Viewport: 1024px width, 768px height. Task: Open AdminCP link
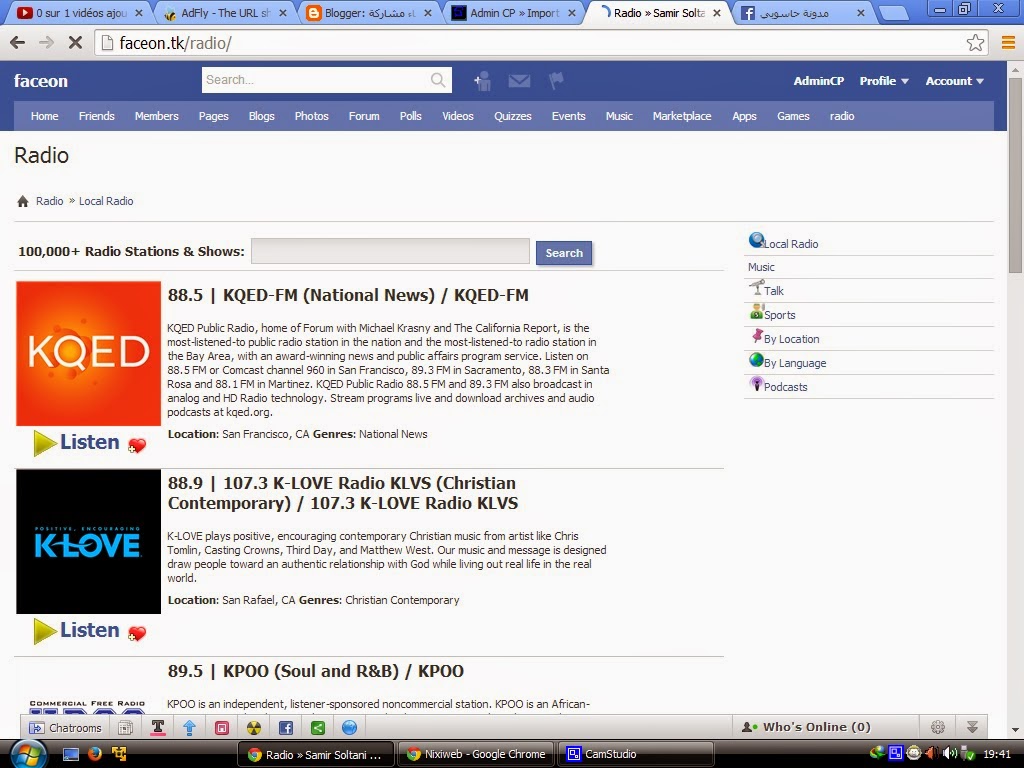(818, 81)
